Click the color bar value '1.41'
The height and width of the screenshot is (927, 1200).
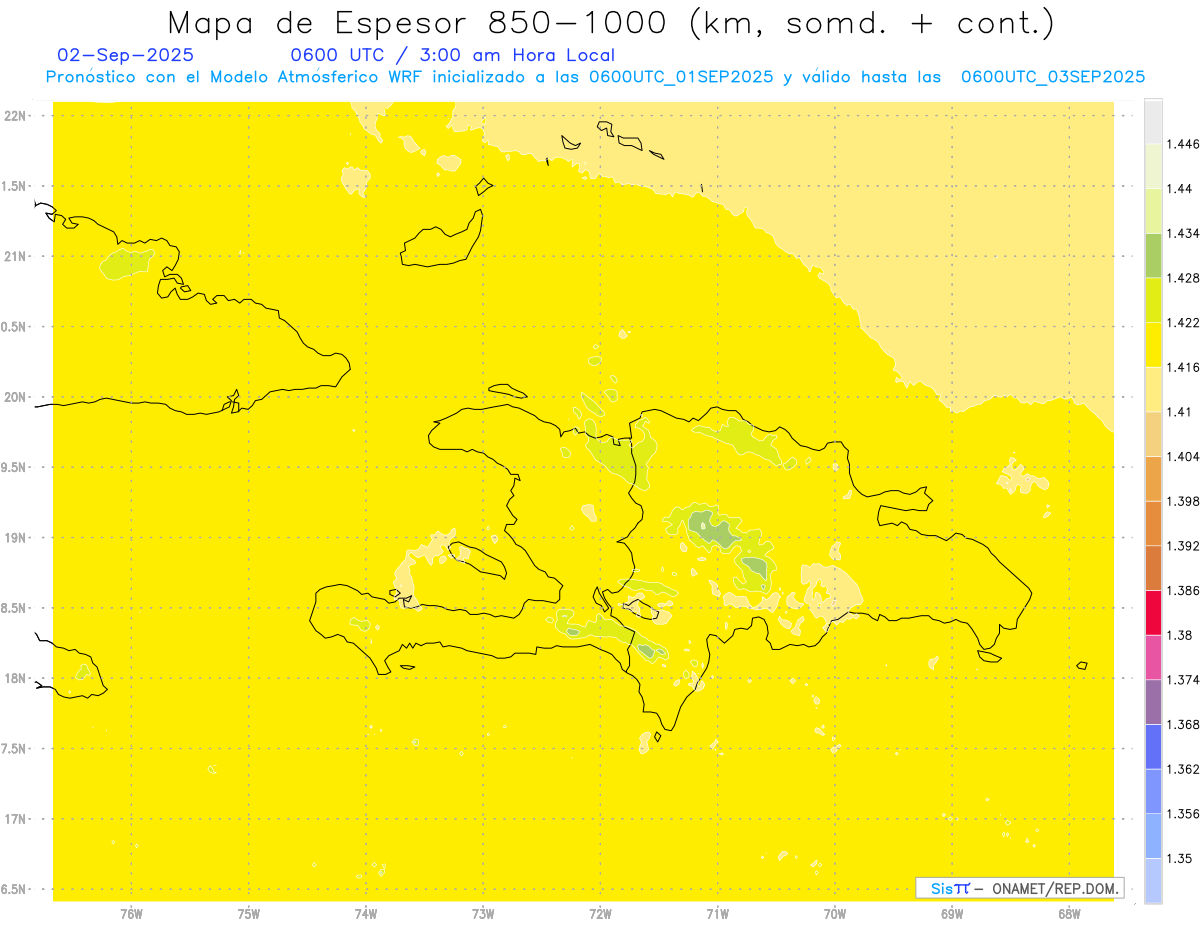[1180, 412]
